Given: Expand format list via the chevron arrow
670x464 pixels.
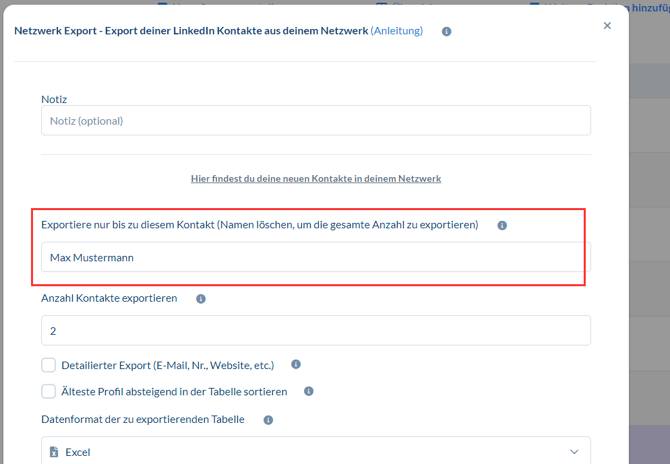Looking at the screenshot, I should [574, 452].
